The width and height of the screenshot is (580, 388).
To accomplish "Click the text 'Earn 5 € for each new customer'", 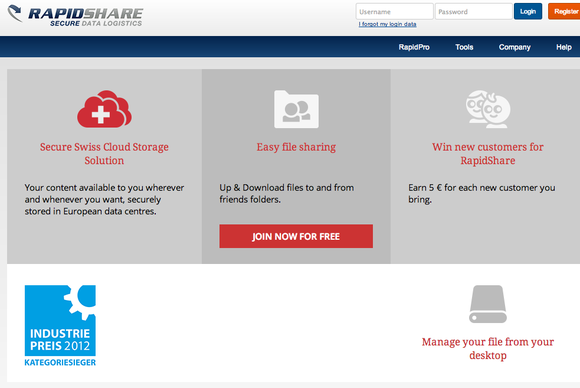I will tap(473, 188).
